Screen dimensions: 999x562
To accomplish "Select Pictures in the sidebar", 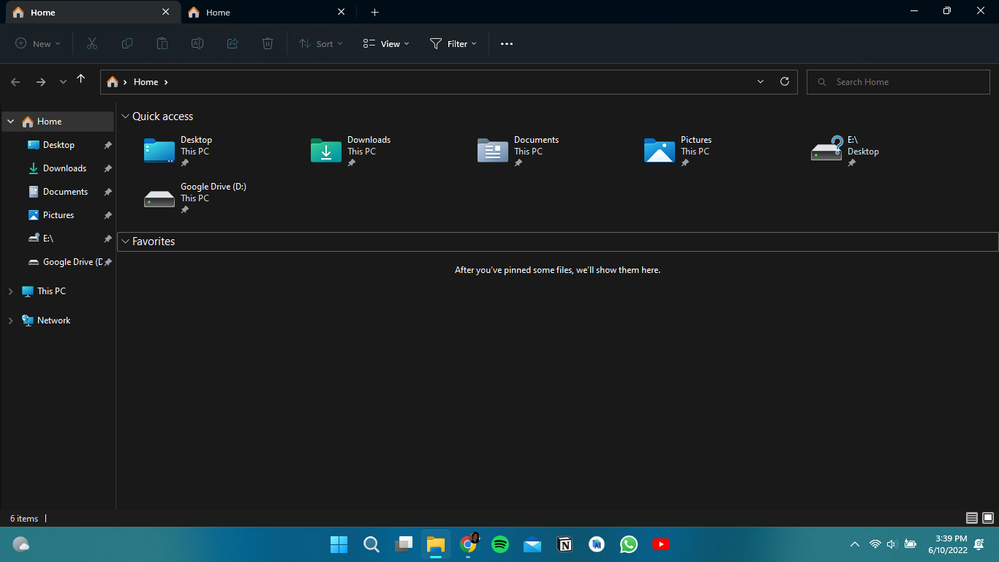I will [x=59, y=215].
